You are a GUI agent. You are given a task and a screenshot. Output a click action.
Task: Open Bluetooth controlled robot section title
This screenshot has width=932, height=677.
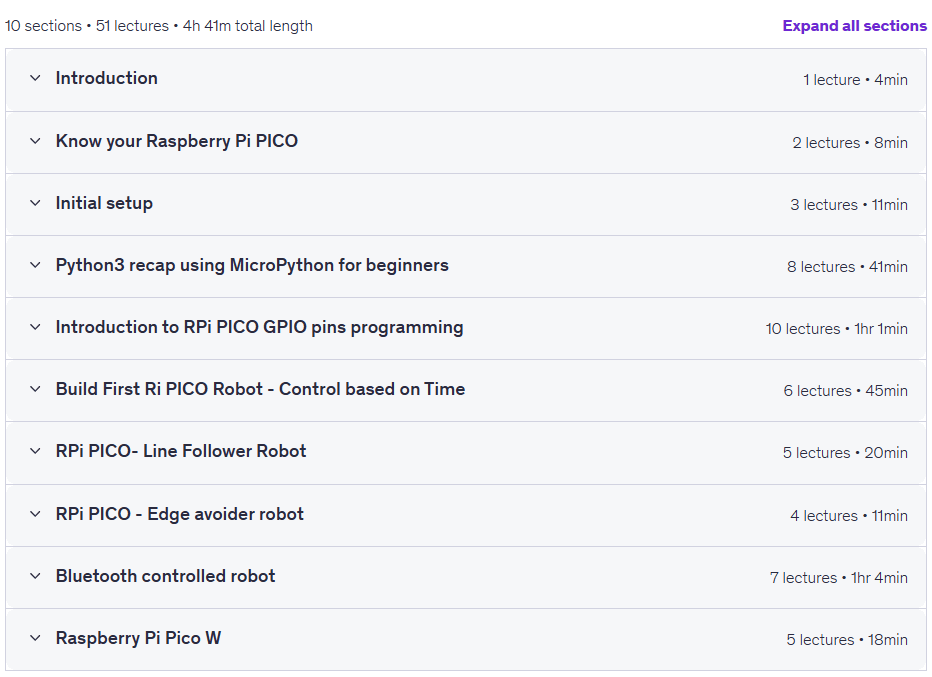pos(165,576)
